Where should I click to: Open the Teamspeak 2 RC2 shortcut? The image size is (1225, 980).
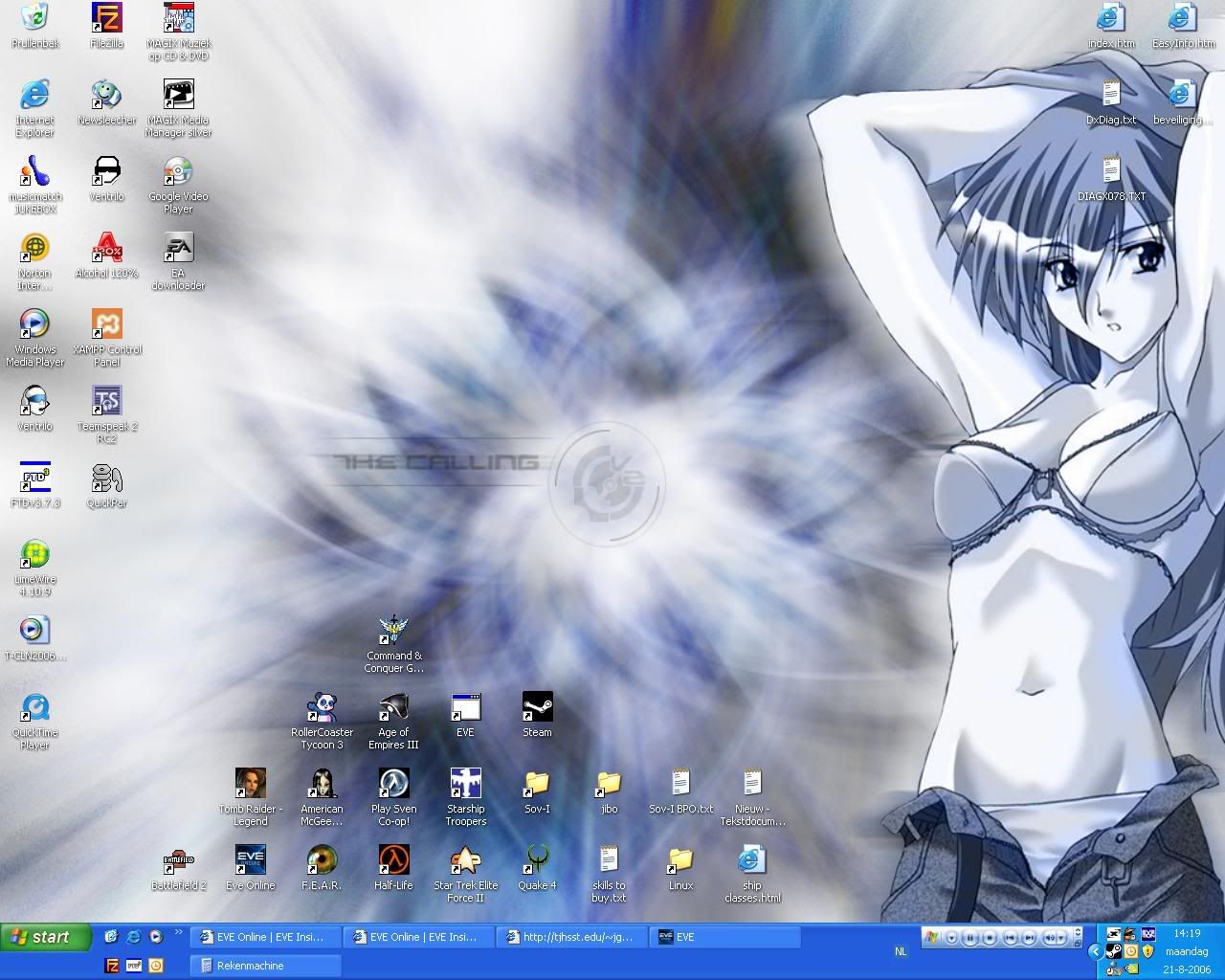[x=106, y=403]
